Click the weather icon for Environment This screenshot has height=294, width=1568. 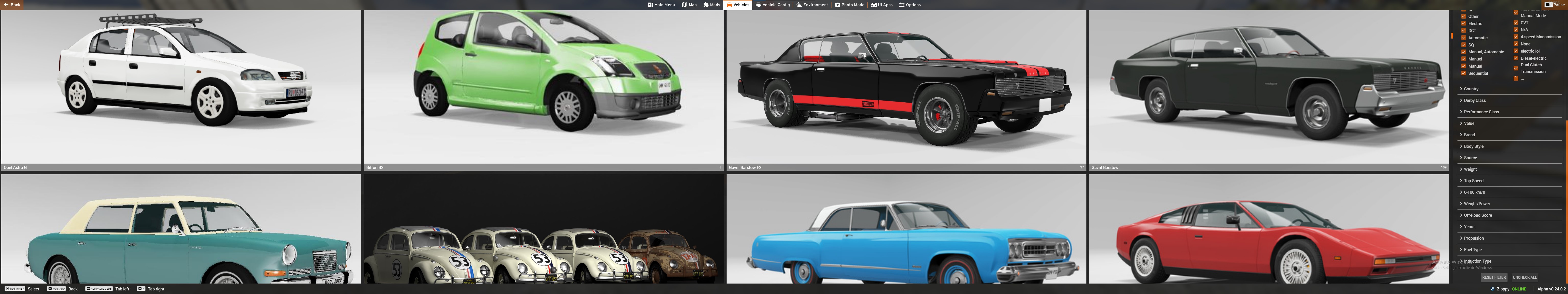(x=799, y=5)
